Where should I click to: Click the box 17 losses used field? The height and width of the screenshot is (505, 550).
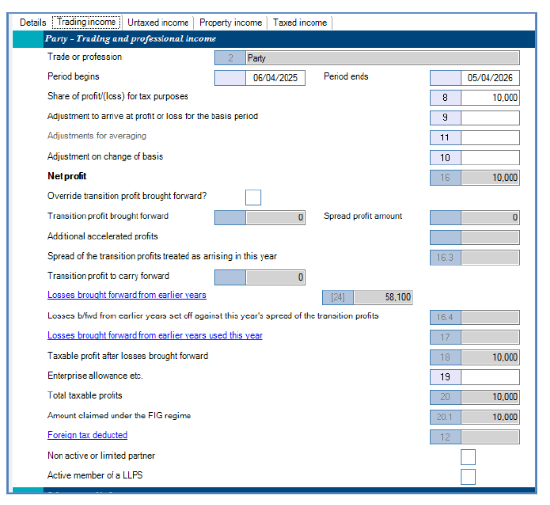(x=490, y=337)
